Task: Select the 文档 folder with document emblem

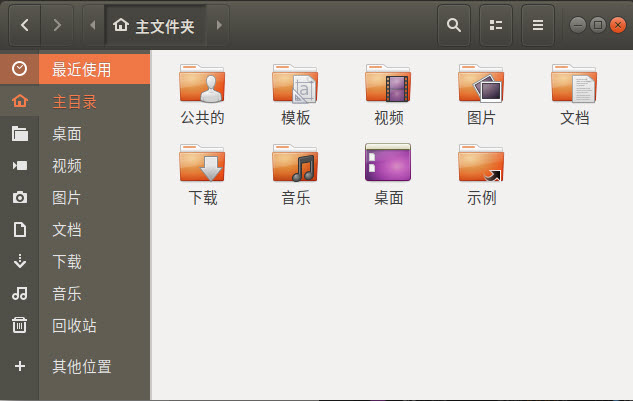Action: (x=574, y=83)
